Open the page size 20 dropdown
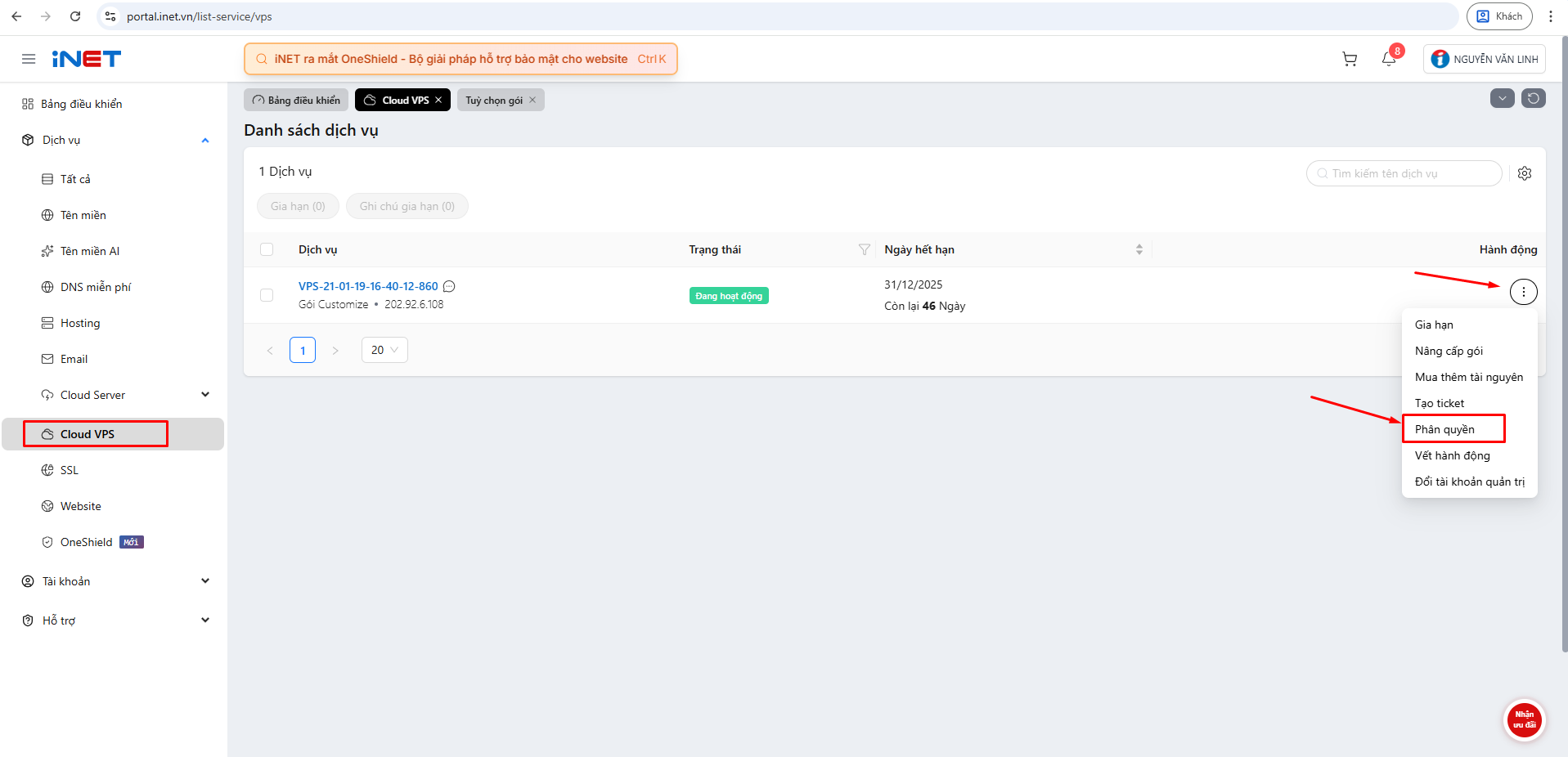Image resolution: width=1568 pixels, height=757 pixels. 384,350
